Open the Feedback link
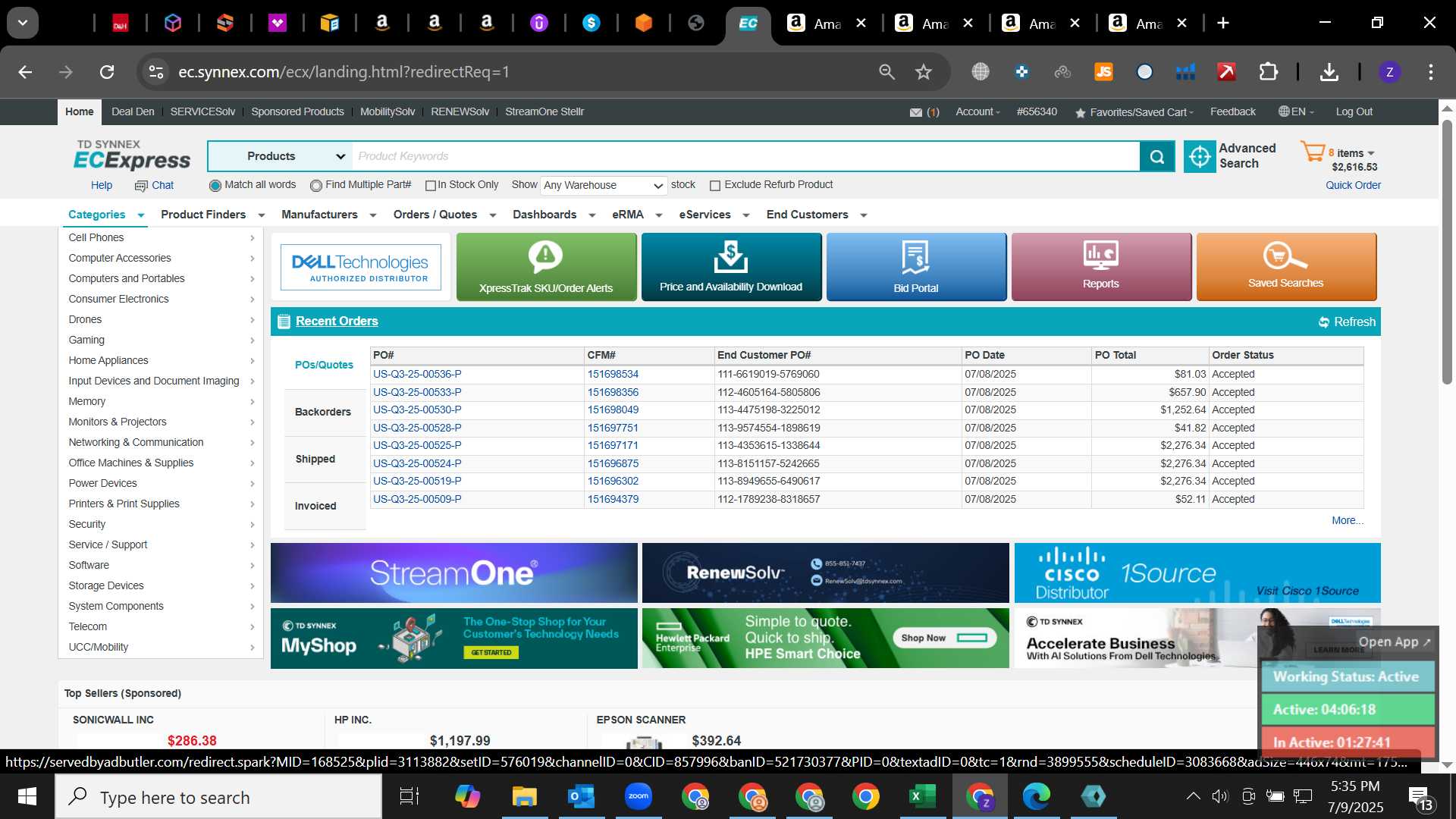Screen dimensions: 1456x819 pyautogui.click(x=1232, y=111)
